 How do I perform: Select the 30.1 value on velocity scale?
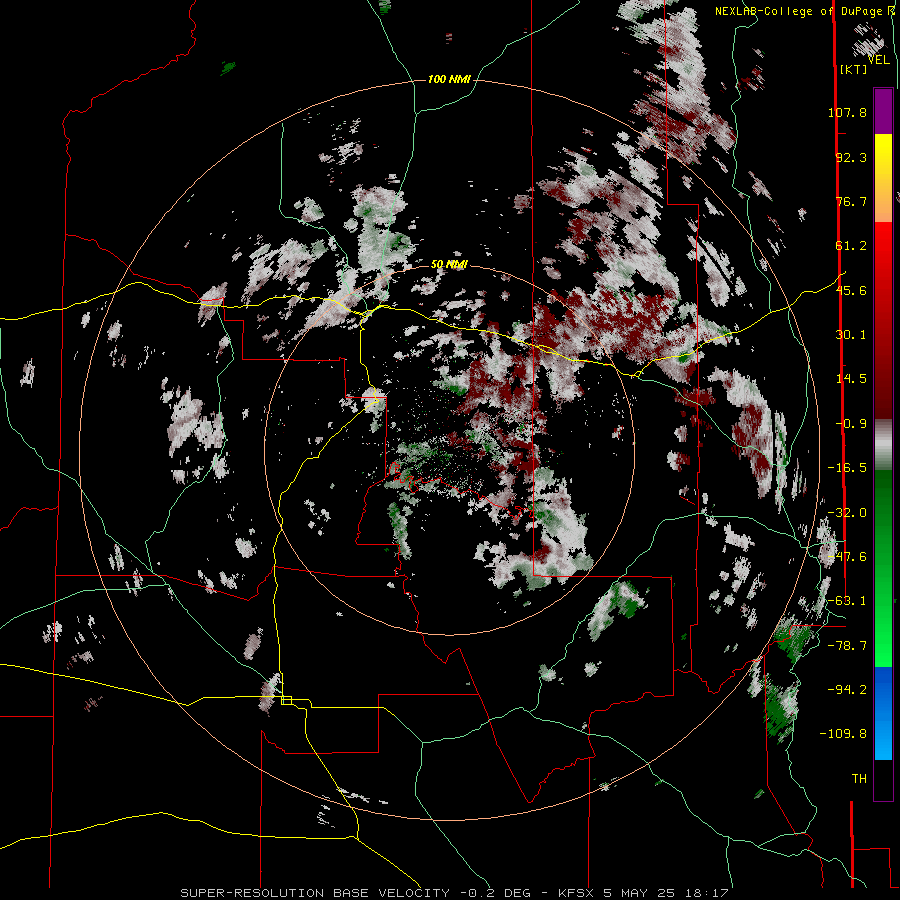(x=851, y=334)
